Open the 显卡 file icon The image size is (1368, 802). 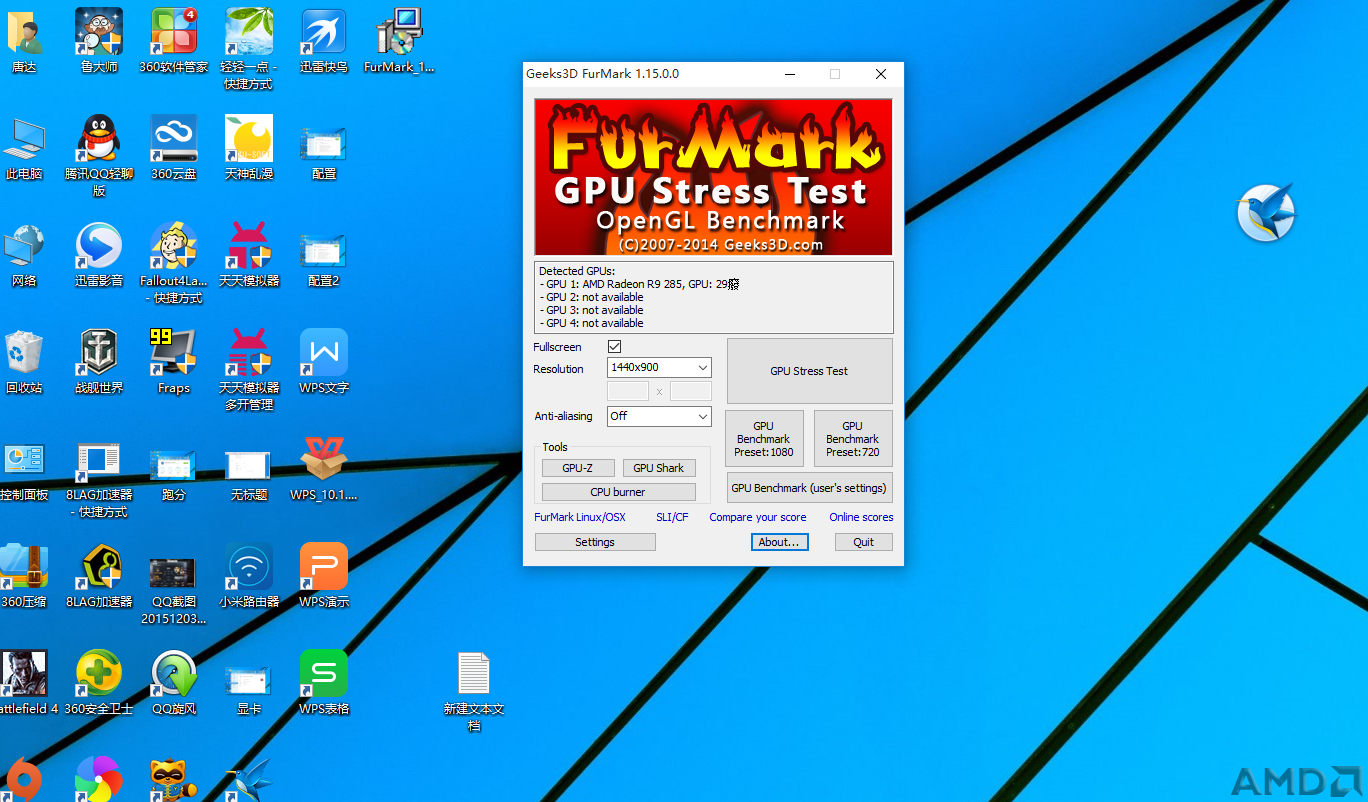(248, 680)
